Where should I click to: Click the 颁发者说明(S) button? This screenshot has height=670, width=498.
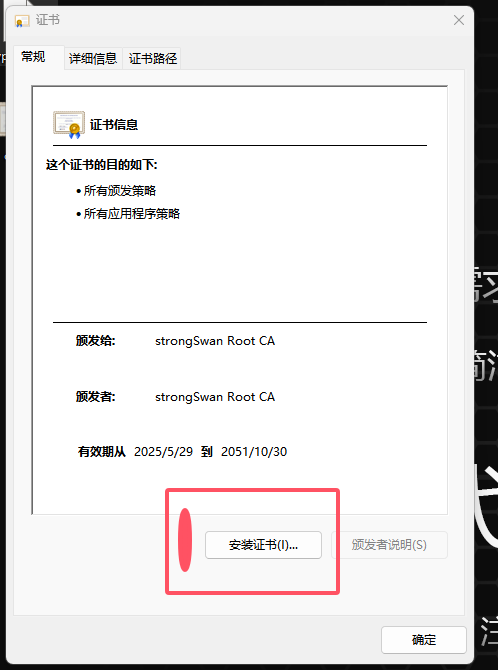389,545
